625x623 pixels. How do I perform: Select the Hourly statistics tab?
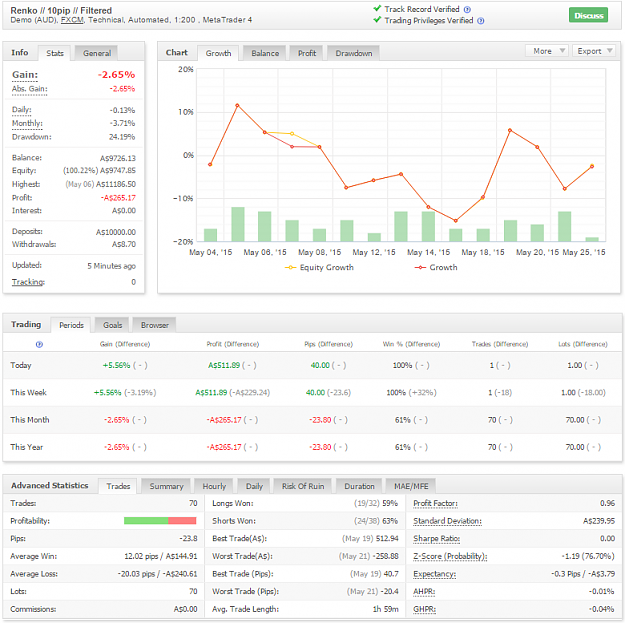tap(214, 486)
